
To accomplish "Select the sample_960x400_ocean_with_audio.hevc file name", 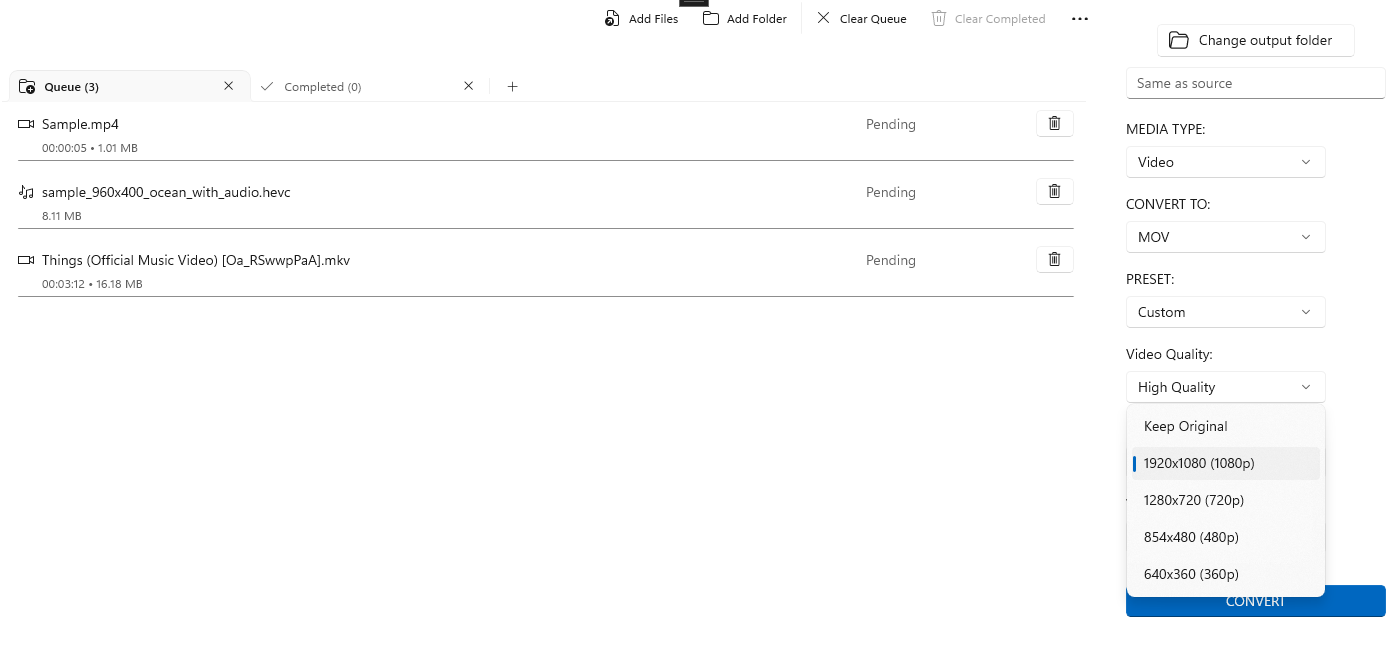I will point(166,192).
